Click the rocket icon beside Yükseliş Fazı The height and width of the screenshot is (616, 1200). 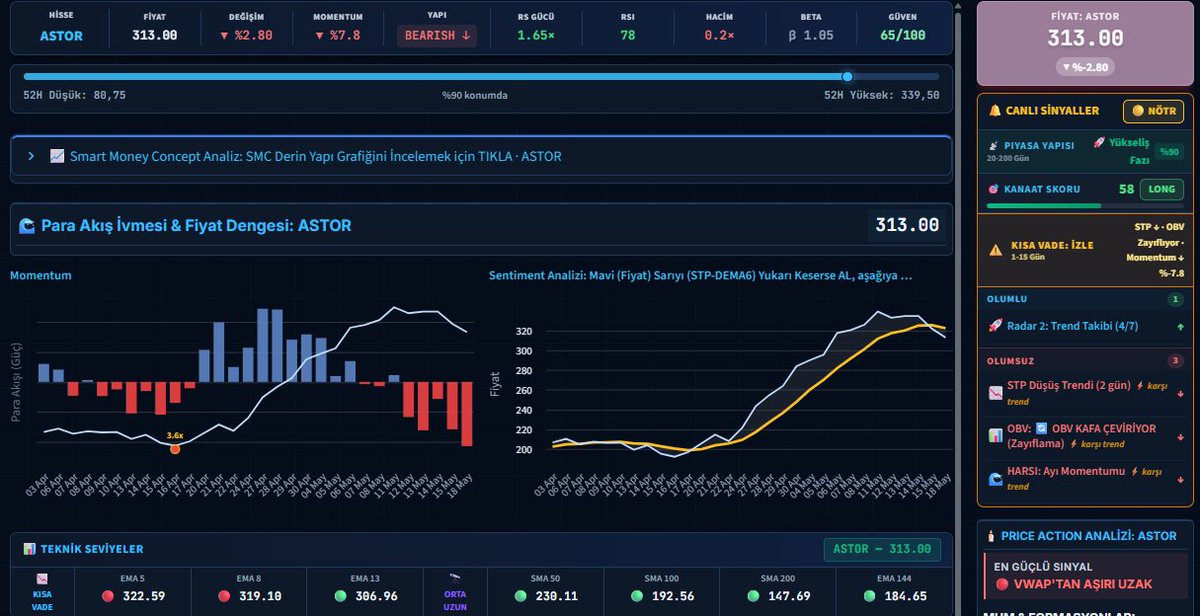click(x=1099, y=143)
